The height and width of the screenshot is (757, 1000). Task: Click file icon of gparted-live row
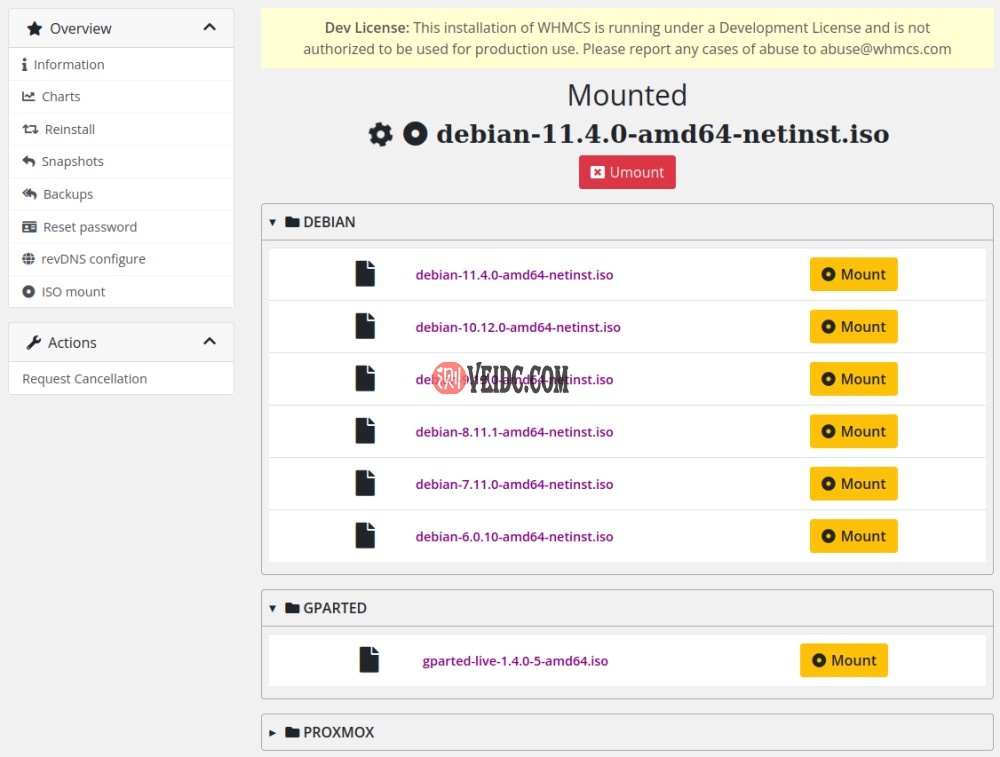(369, 659)
